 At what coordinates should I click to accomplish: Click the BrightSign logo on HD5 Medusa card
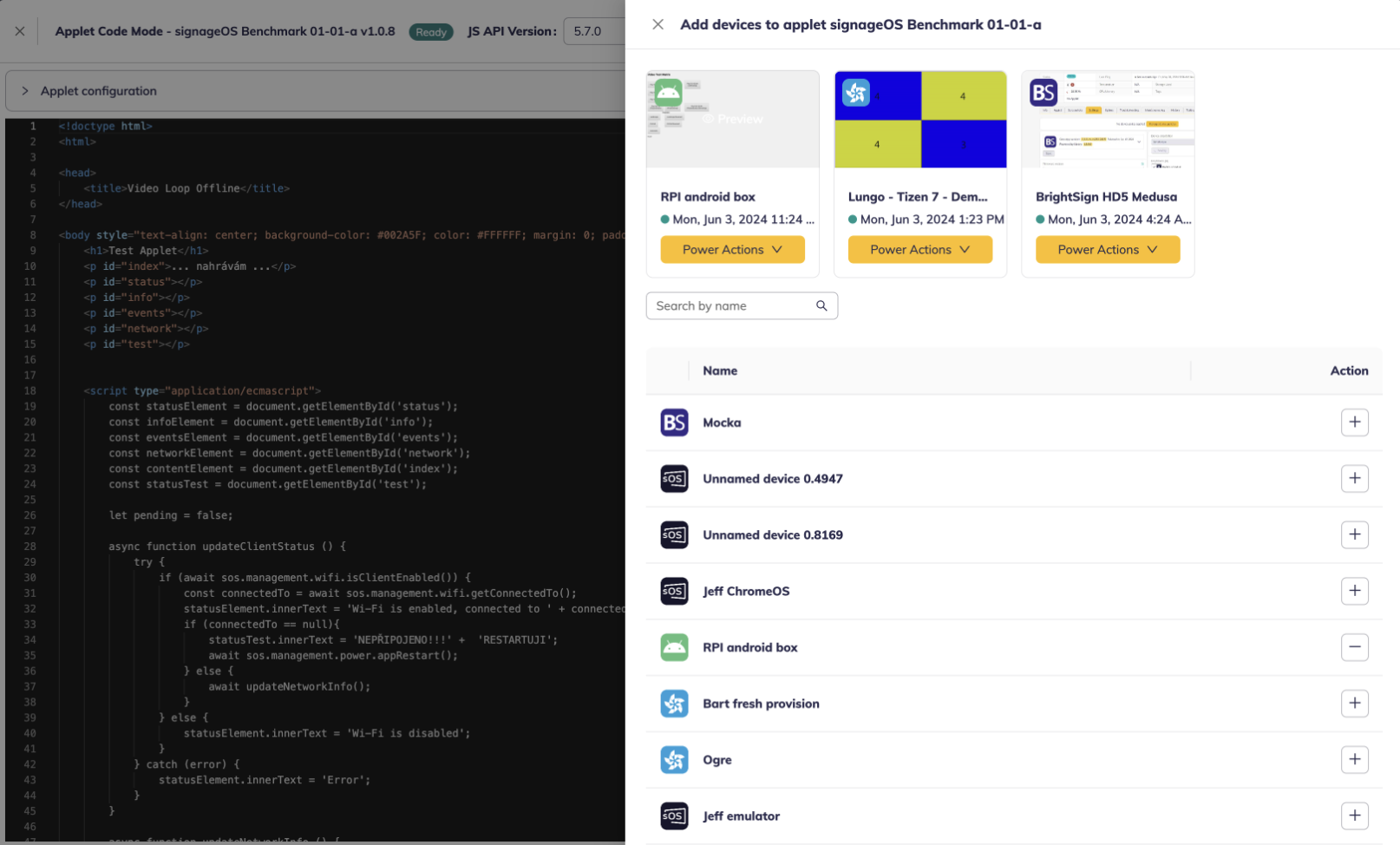coord(1043,92)
